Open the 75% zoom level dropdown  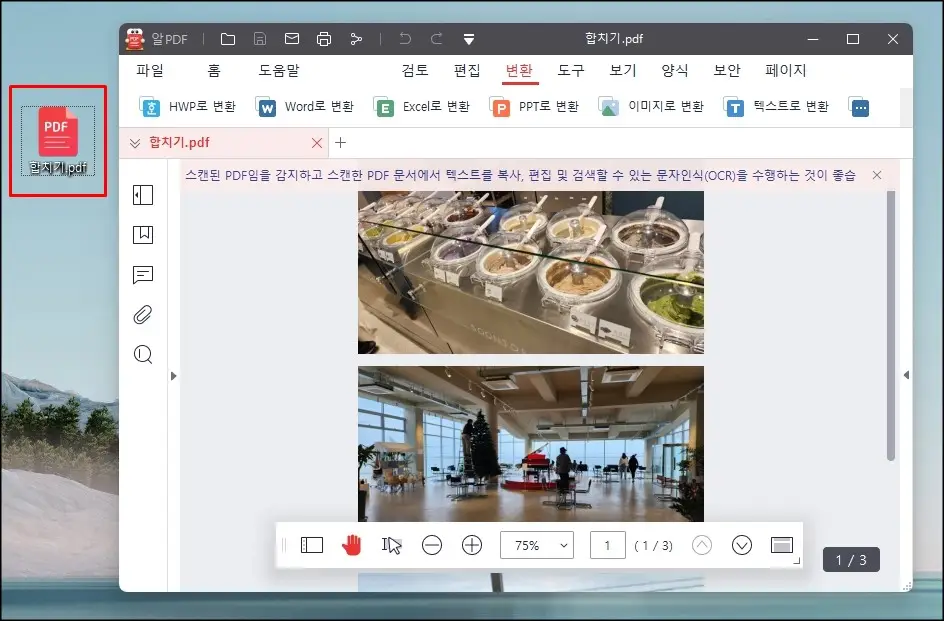tap(537, 545)
